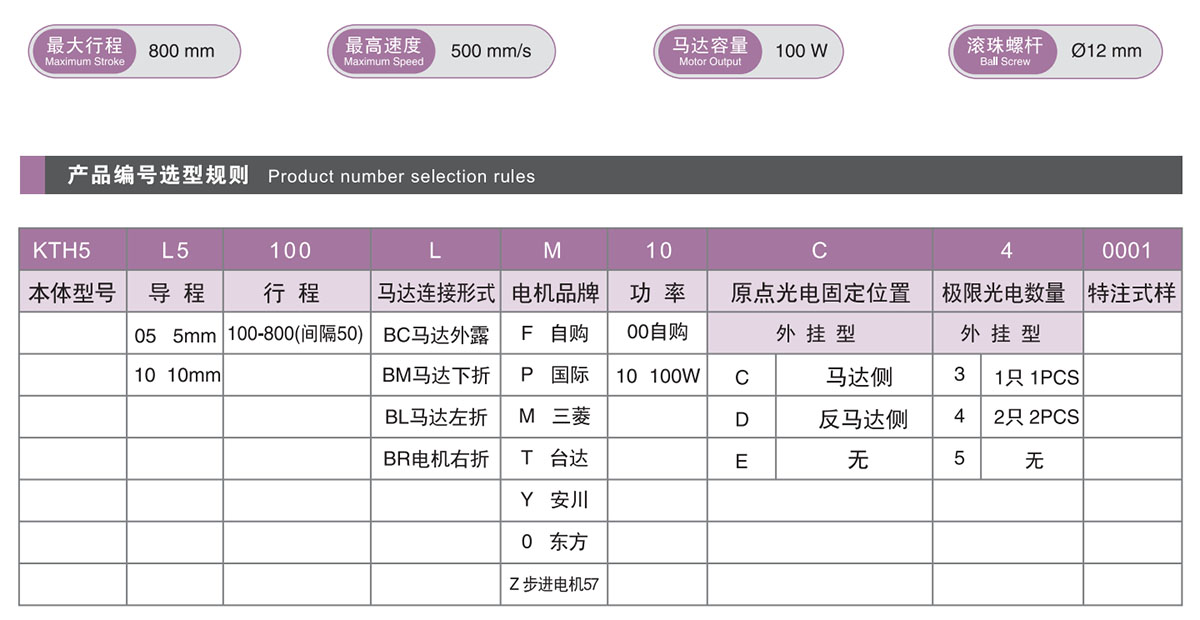This screenshot has width=1200, height=620.
Task: Switch to the 电机品牌 motor brand column
Action: point(555,292)
